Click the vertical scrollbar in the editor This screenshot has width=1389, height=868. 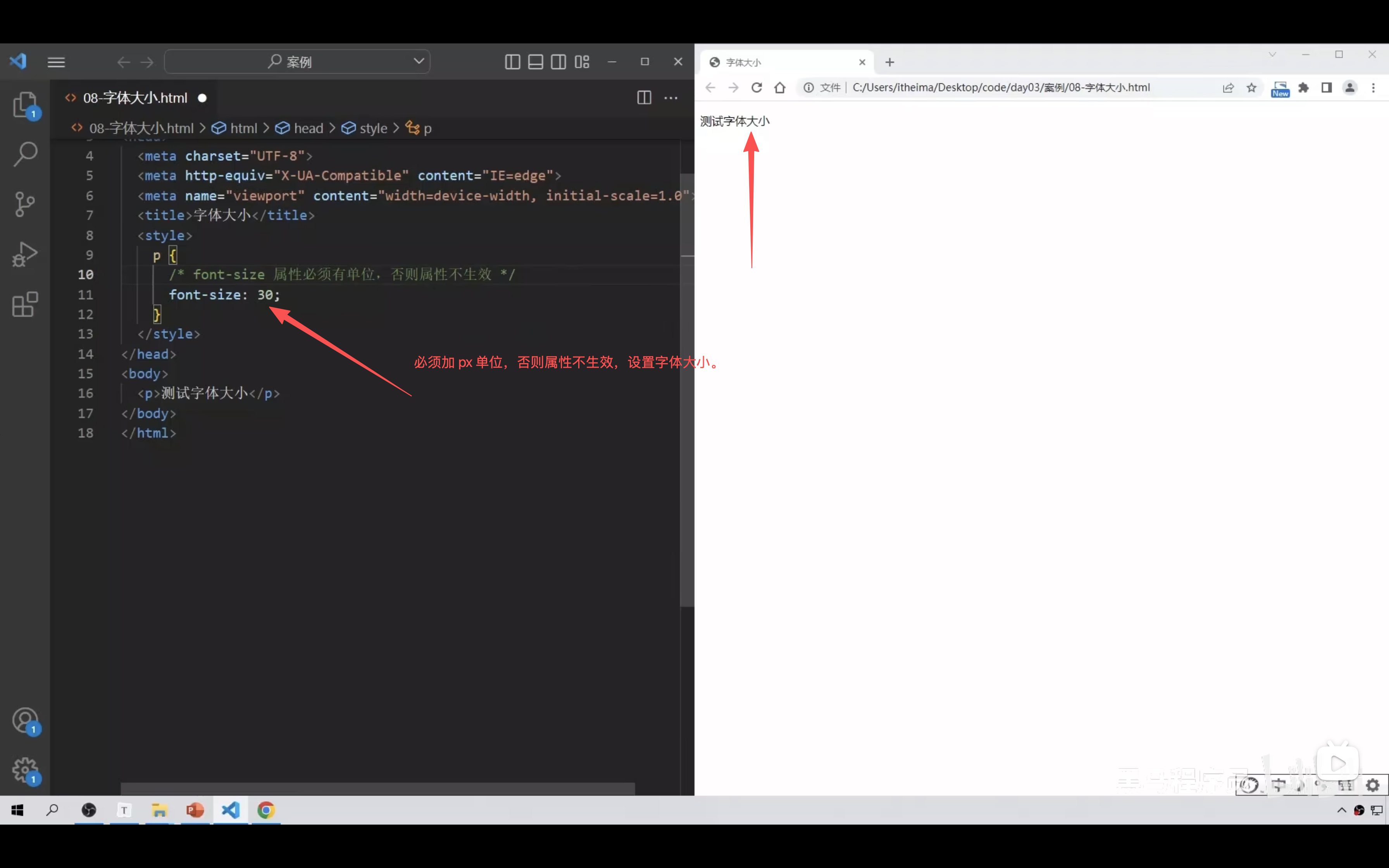tap(687, 390)
